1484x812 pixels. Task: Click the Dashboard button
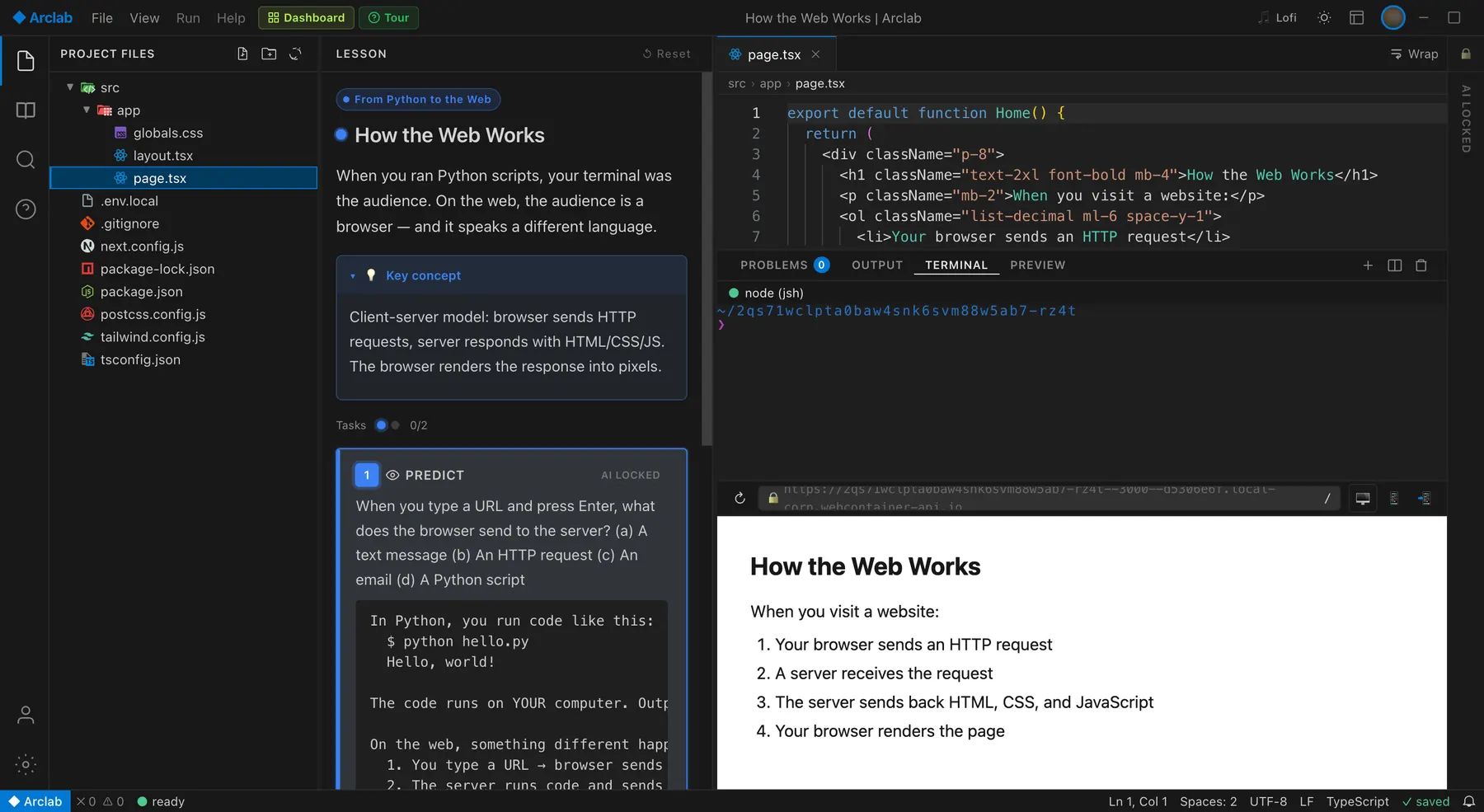(x=306, y=18)
